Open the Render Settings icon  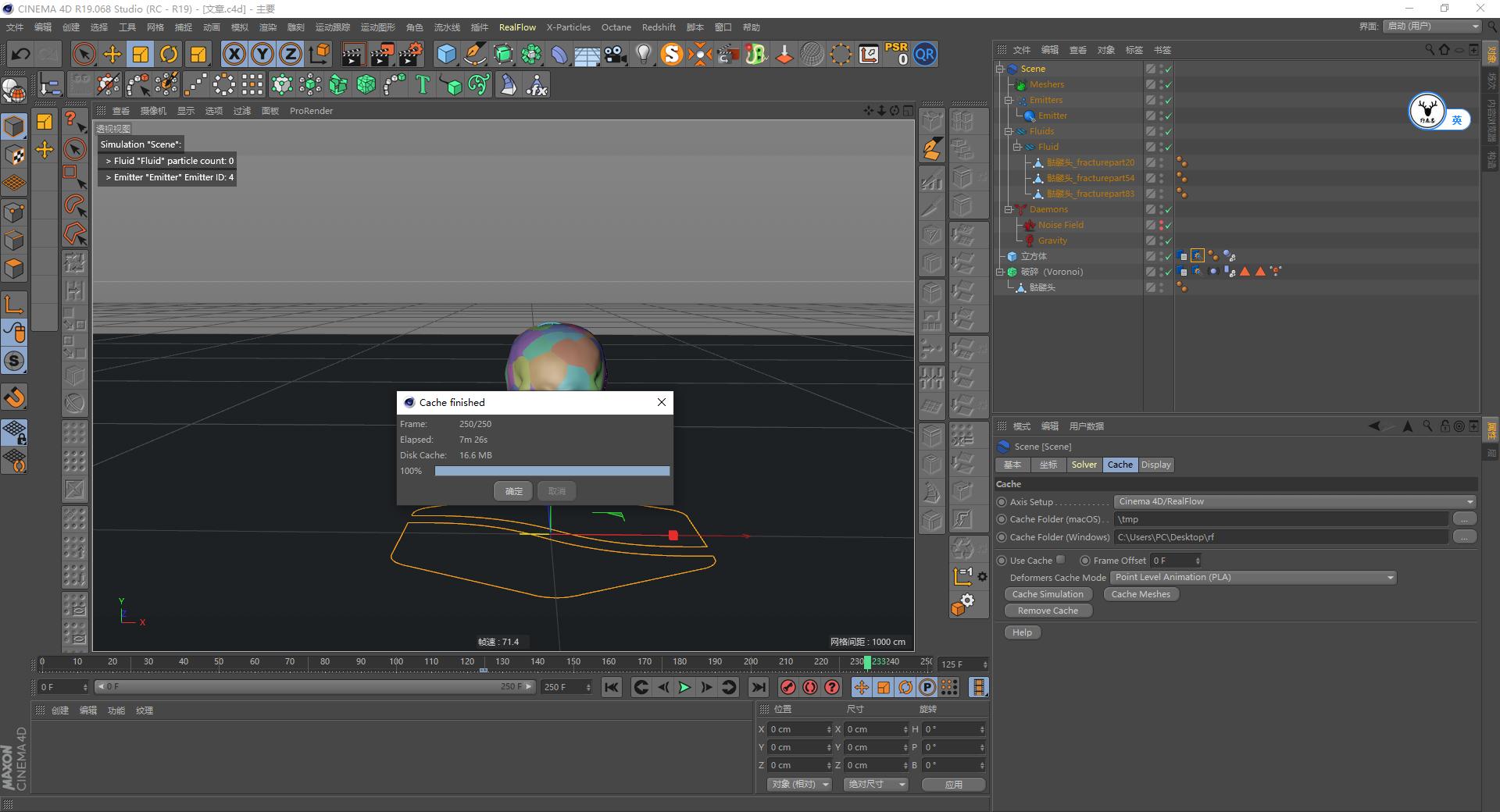pyautogui.click(x=411, y=54)
